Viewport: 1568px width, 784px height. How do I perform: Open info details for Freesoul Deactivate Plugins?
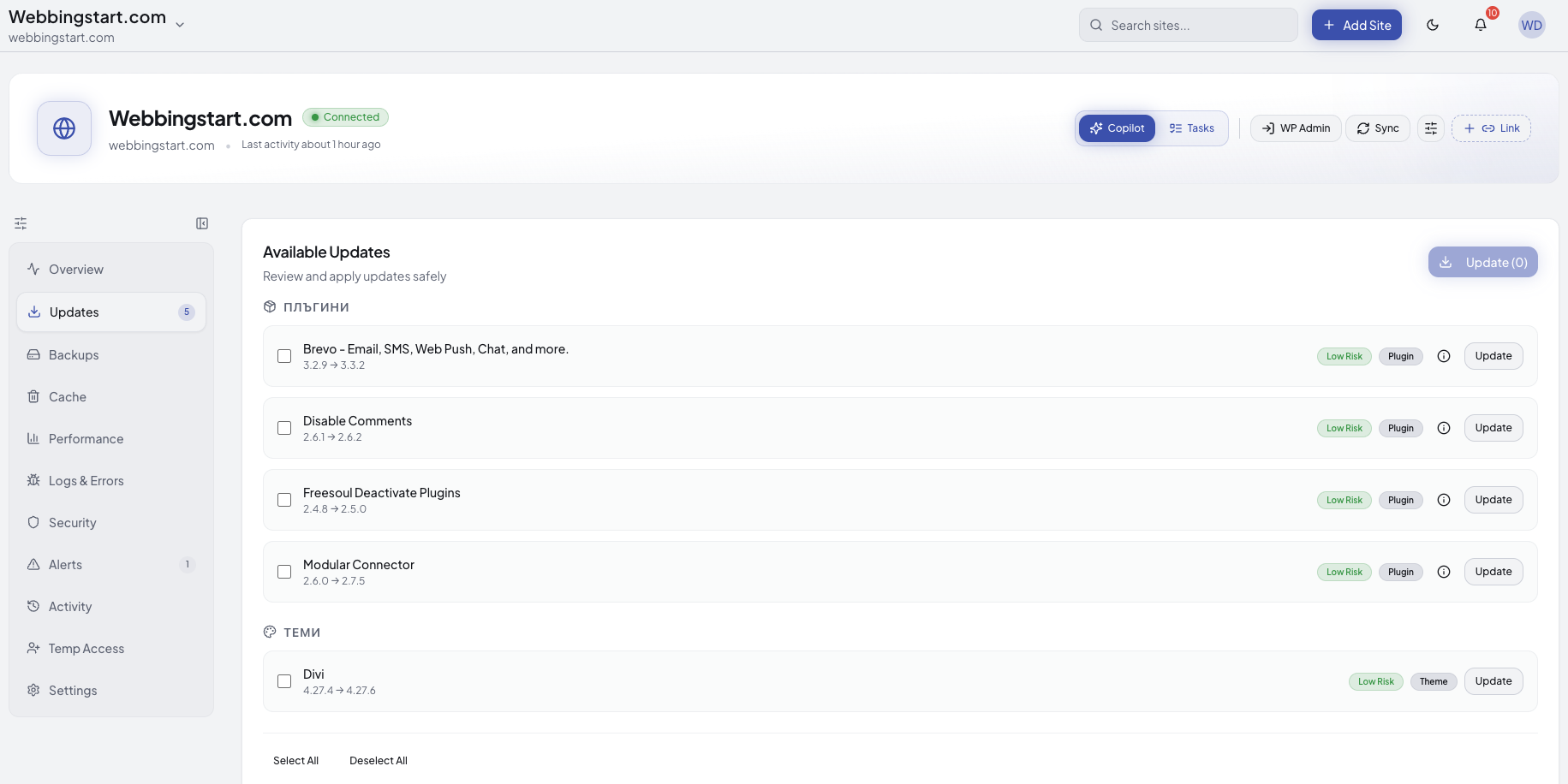pos(1444,500)
